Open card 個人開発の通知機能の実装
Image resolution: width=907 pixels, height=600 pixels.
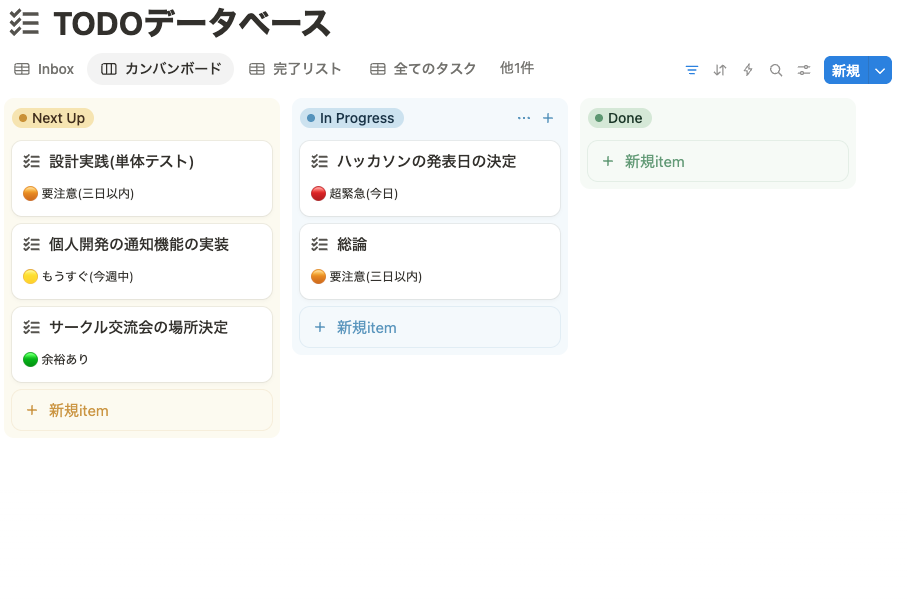click(142, 262)
